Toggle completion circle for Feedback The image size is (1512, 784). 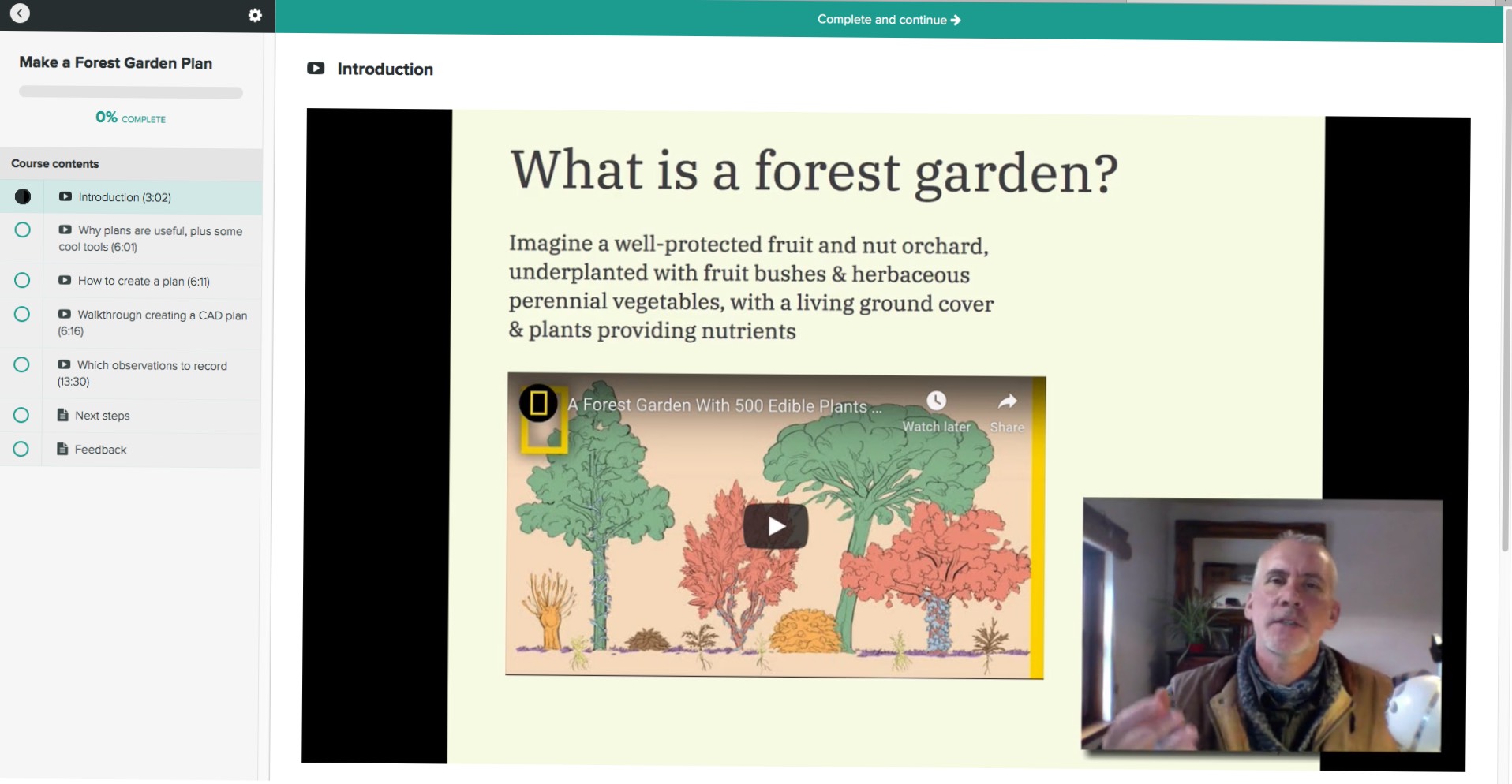[21, 449]
